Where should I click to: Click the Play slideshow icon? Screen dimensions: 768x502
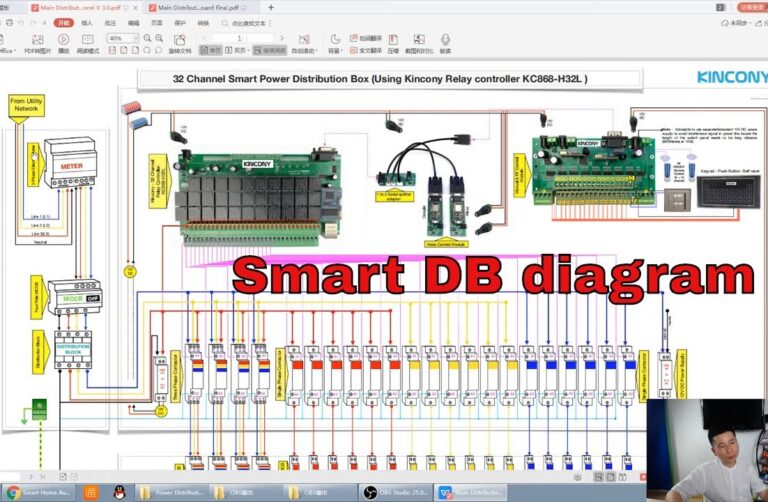(x=64, y=43)
